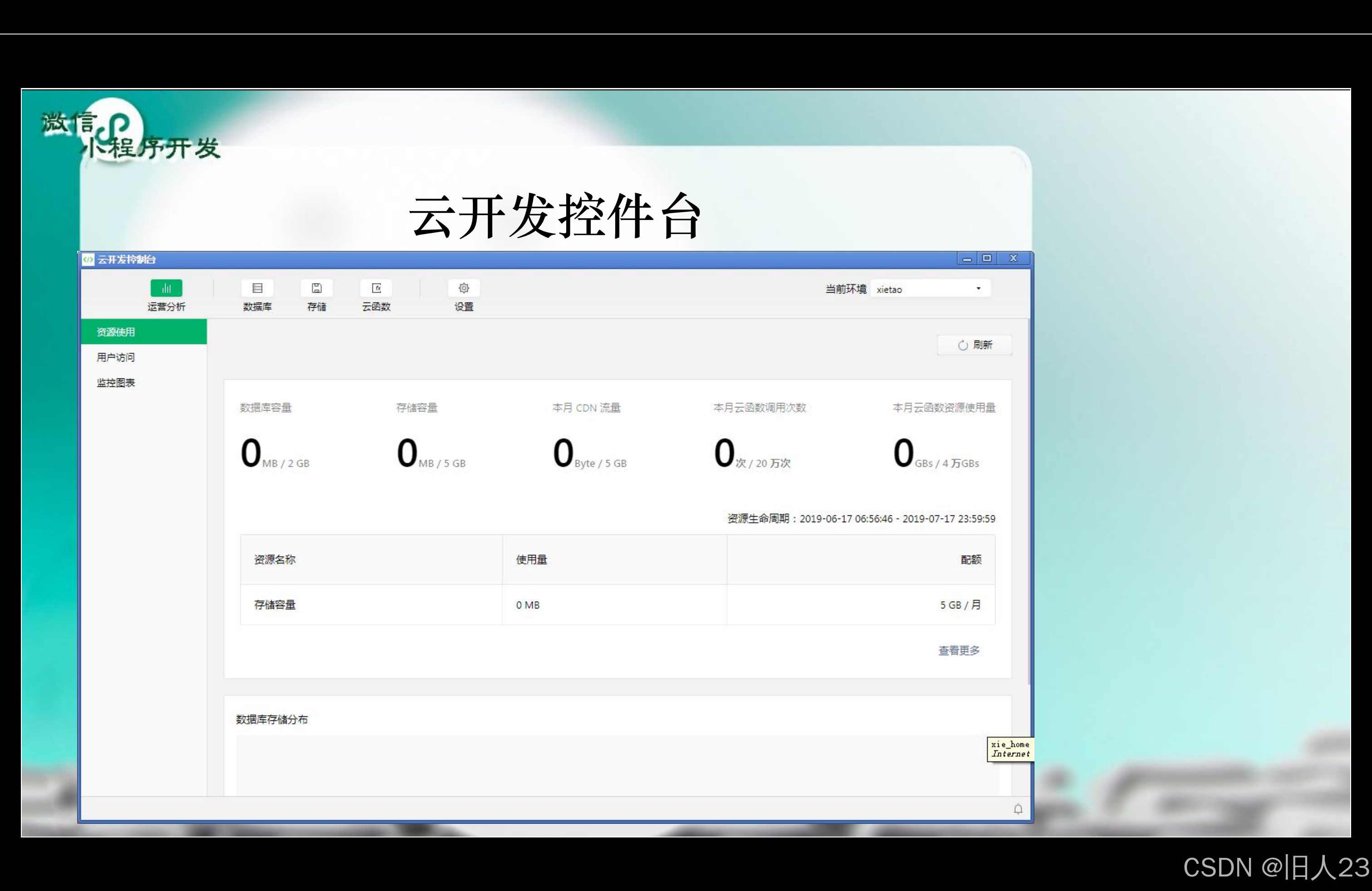
Task: Open the 运营分析 analytics icon
Action: click(x=166, y=288)
